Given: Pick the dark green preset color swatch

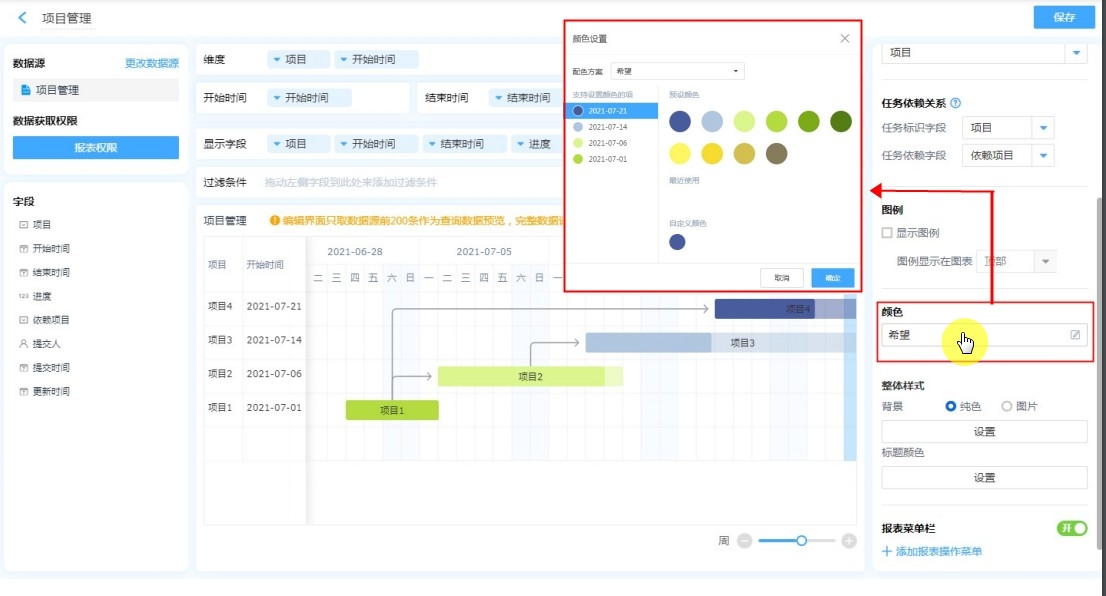Looking at the screenshot, I should coord(841,122).
